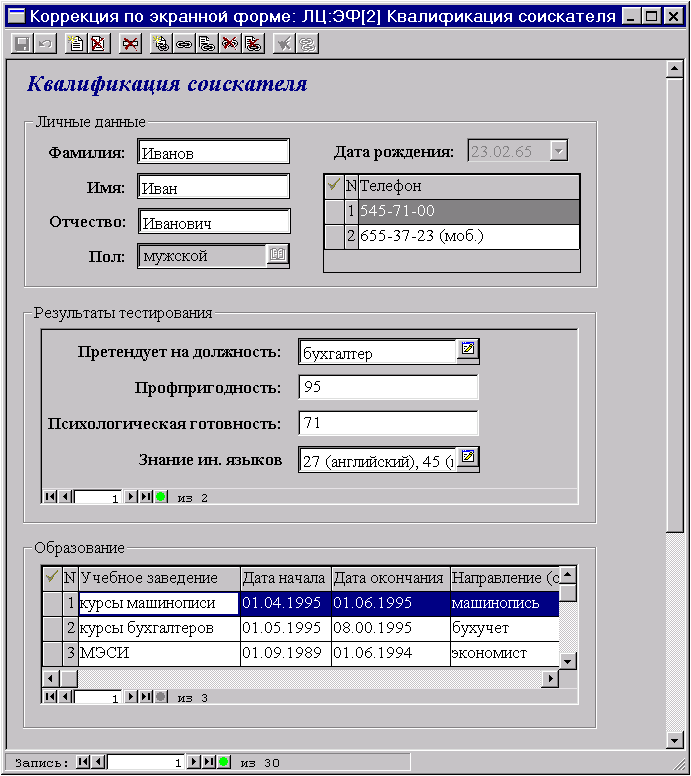Click the Фамилия field with Иванов

(214, 151)
